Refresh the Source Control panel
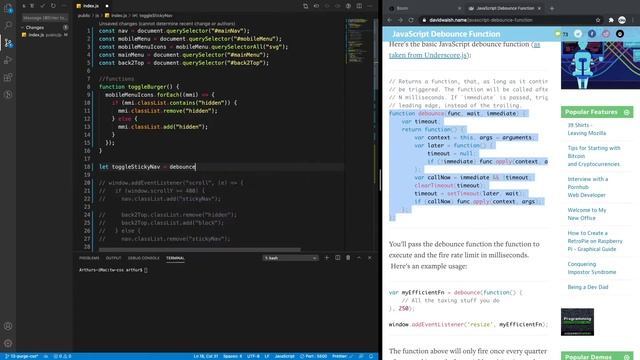The width and height of the screenshot is (640, 360). click(53, 6)
